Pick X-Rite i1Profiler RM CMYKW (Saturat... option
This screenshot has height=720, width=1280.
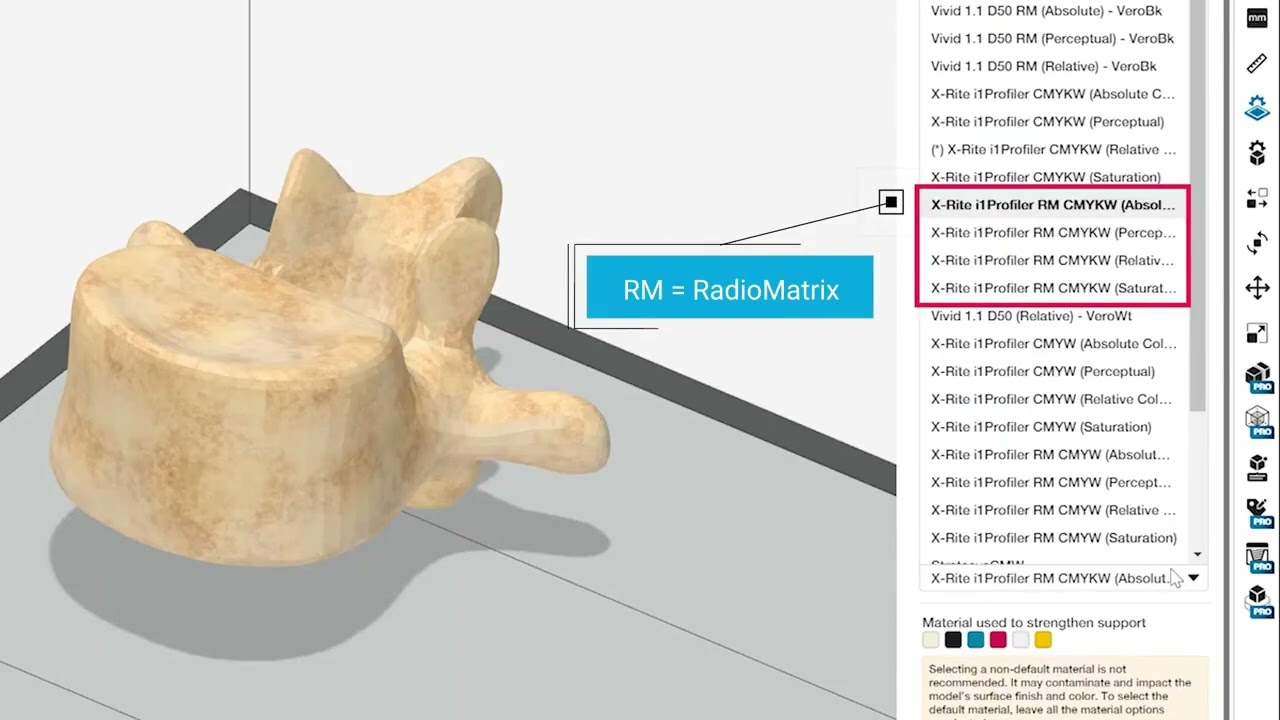pyautogui.click(x=1053, y=288)
